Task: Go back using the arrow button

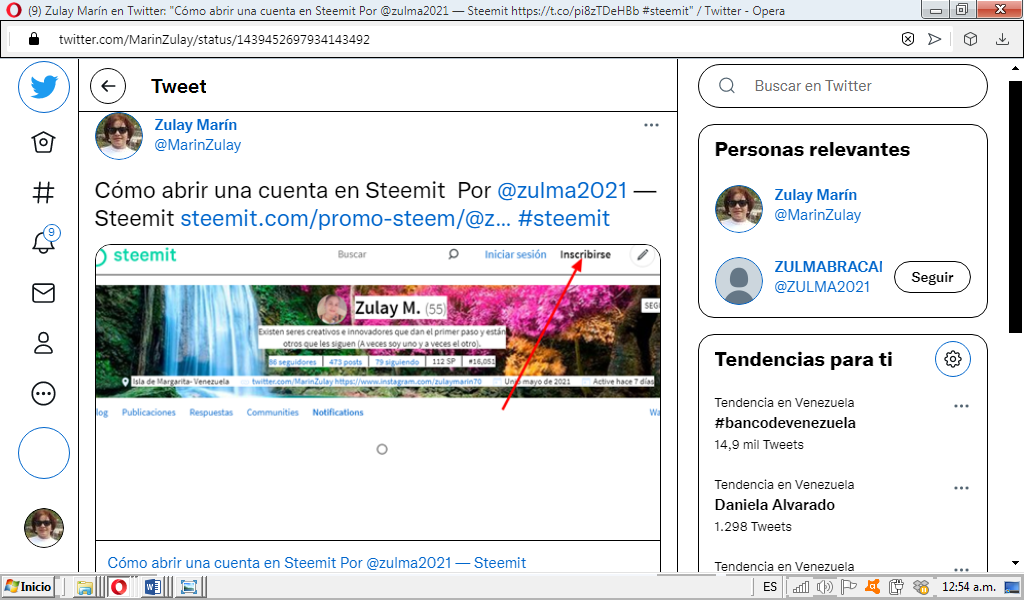Action: (x=108, y=86)
